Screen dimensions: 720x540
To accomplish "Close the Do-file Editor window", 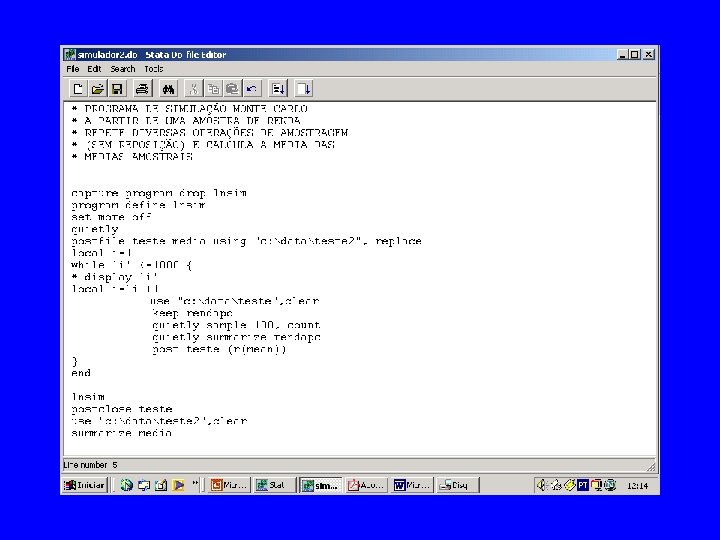I will pos(648,54).
